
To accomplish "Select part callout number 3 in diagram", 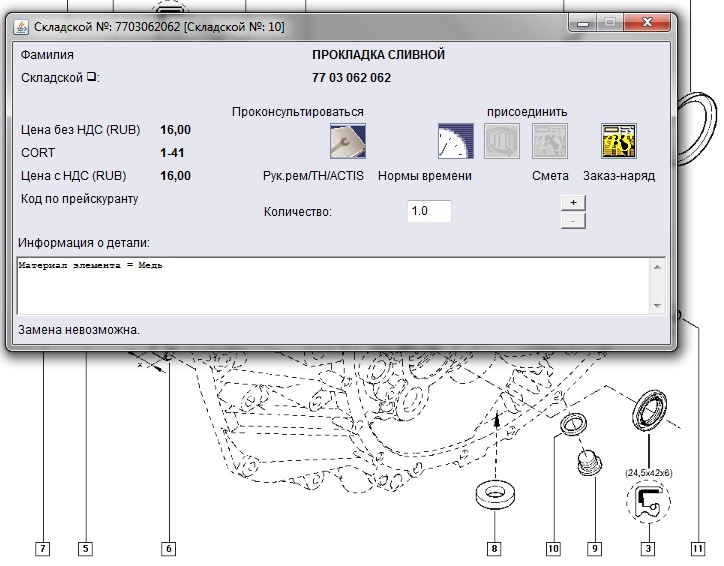I will pos(648,548).
